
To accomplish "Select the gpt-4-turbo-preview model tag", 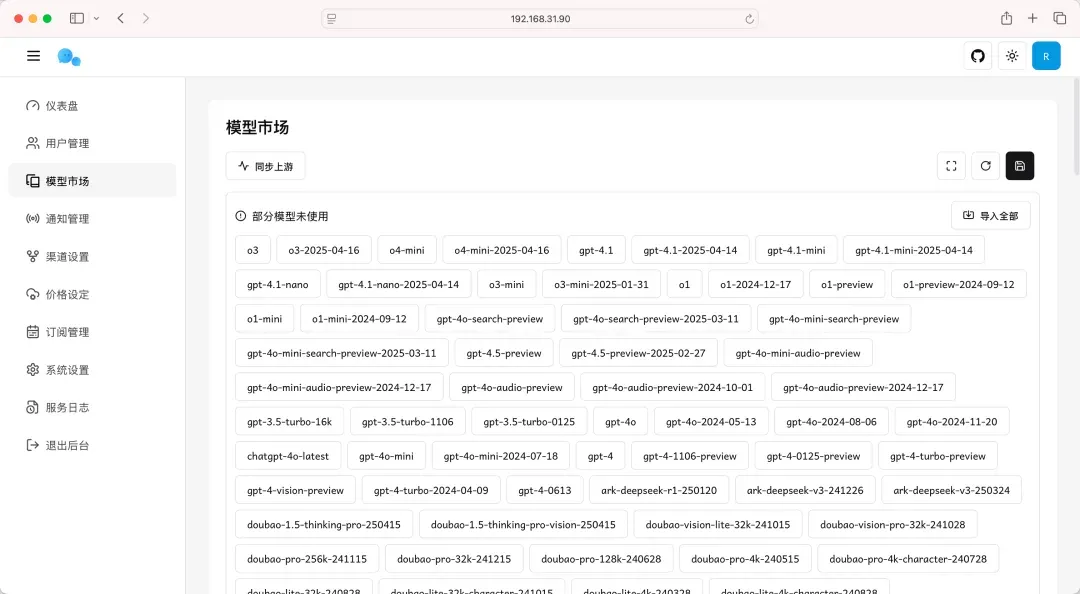I will tap(937, 455).
